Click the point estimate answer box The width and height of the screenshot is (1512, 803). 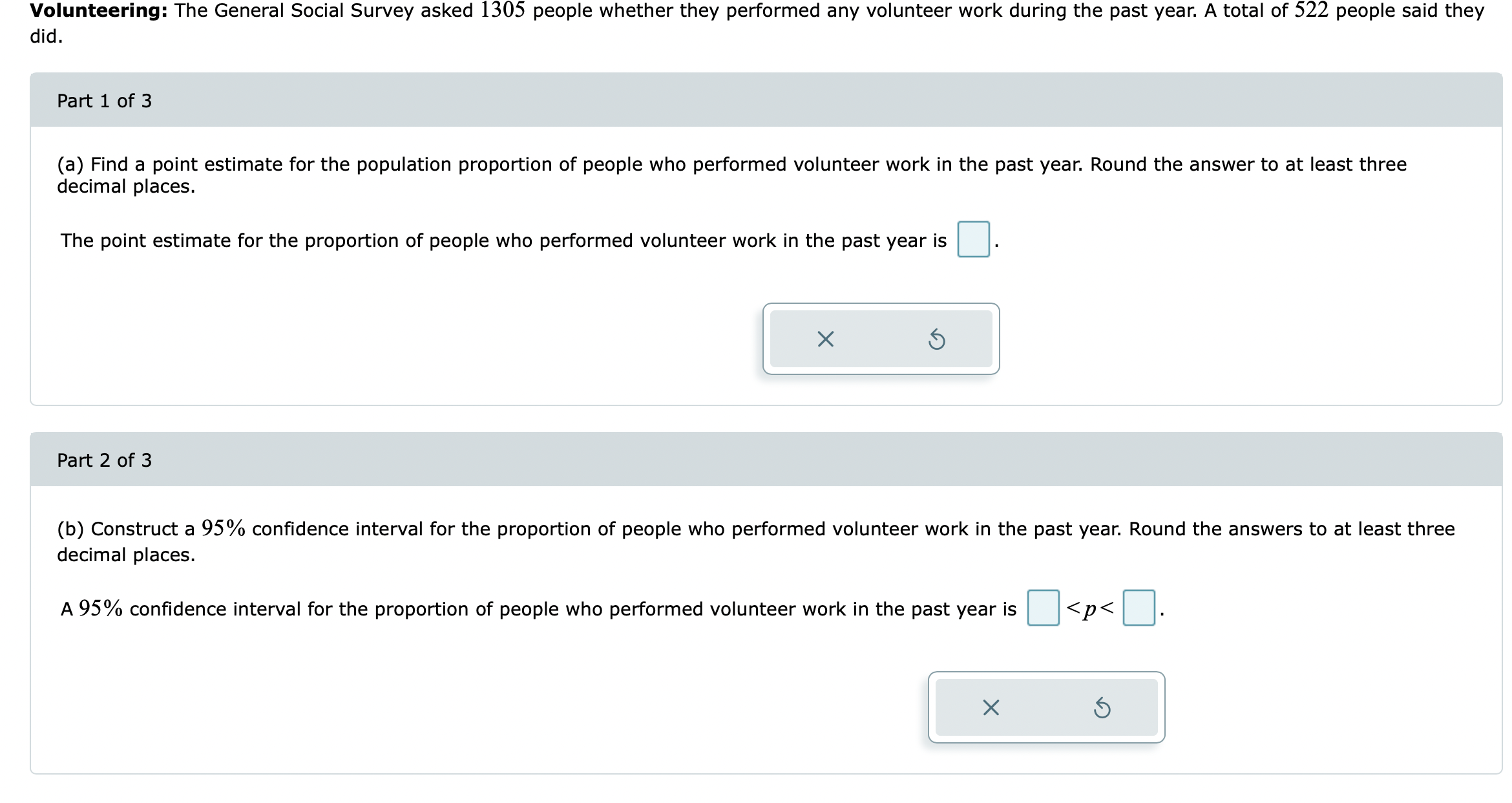[x=973, y=237]
